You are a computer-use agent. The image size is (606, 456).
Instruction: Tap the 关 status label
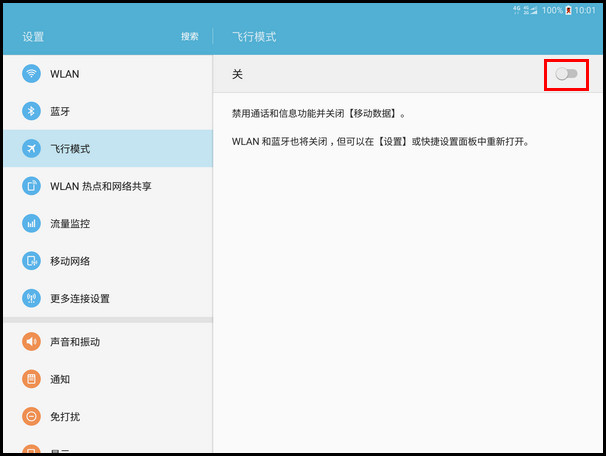pos(237,74)
